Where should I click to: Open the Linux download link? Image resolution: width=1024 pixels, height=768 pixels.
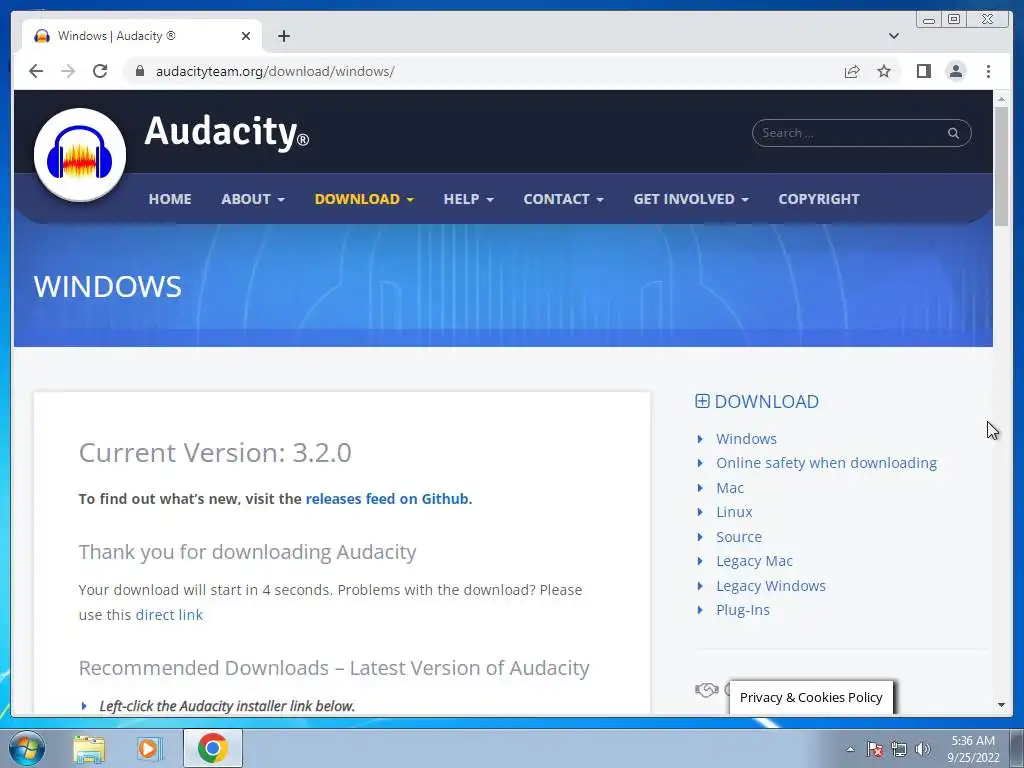pos(734,512)
